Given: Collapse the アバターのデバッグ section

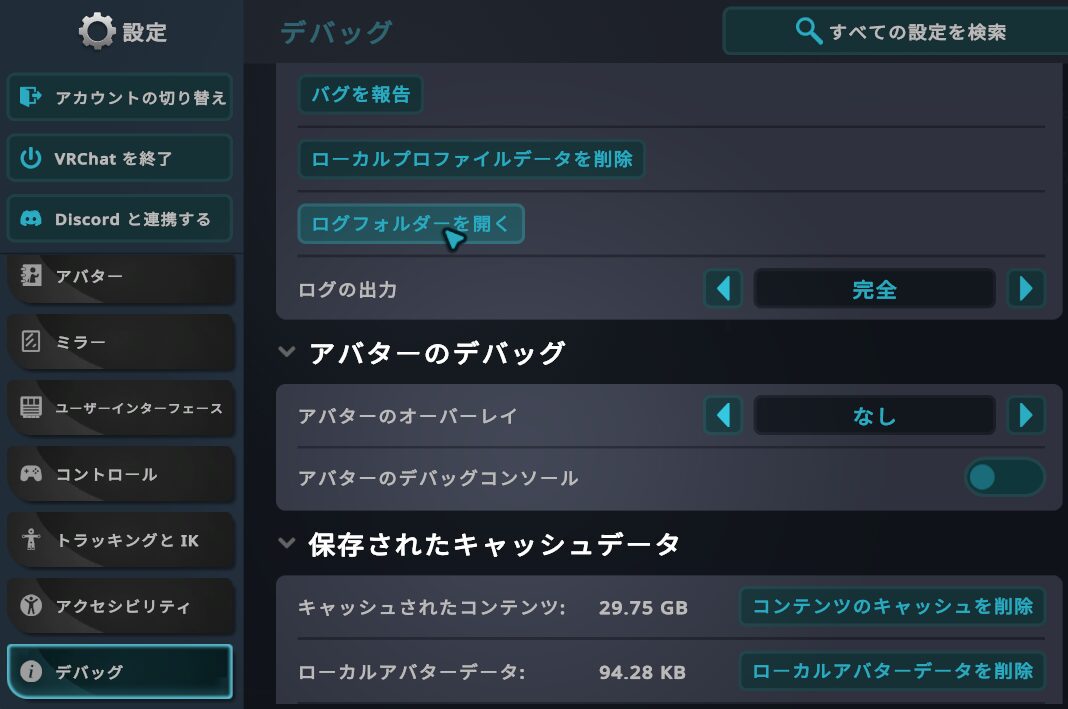Looking at the screenshot, I should 287,352.
